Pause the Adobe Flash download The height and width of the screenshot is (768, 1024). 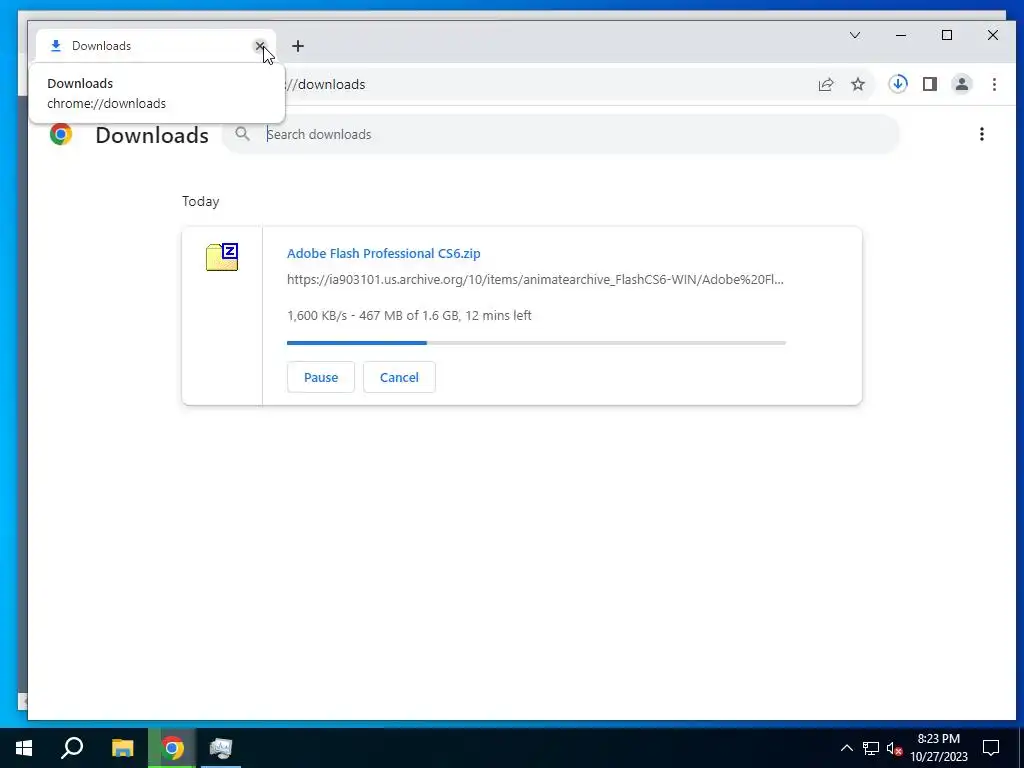321,377
